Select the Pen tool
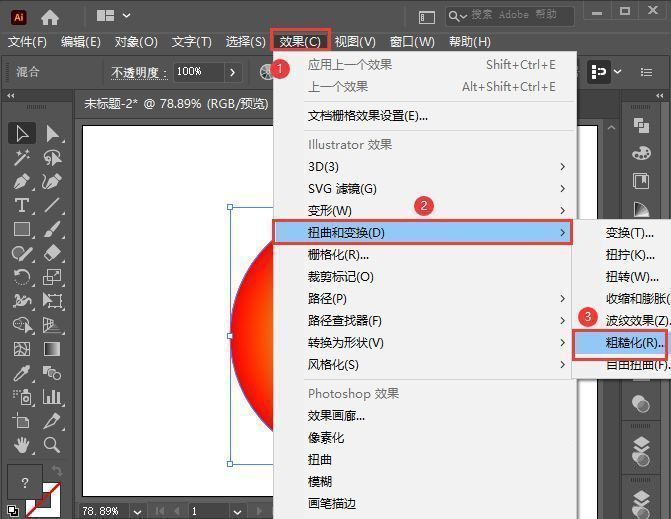The width and height of the screenshot is (671, 519). point(22,181)
